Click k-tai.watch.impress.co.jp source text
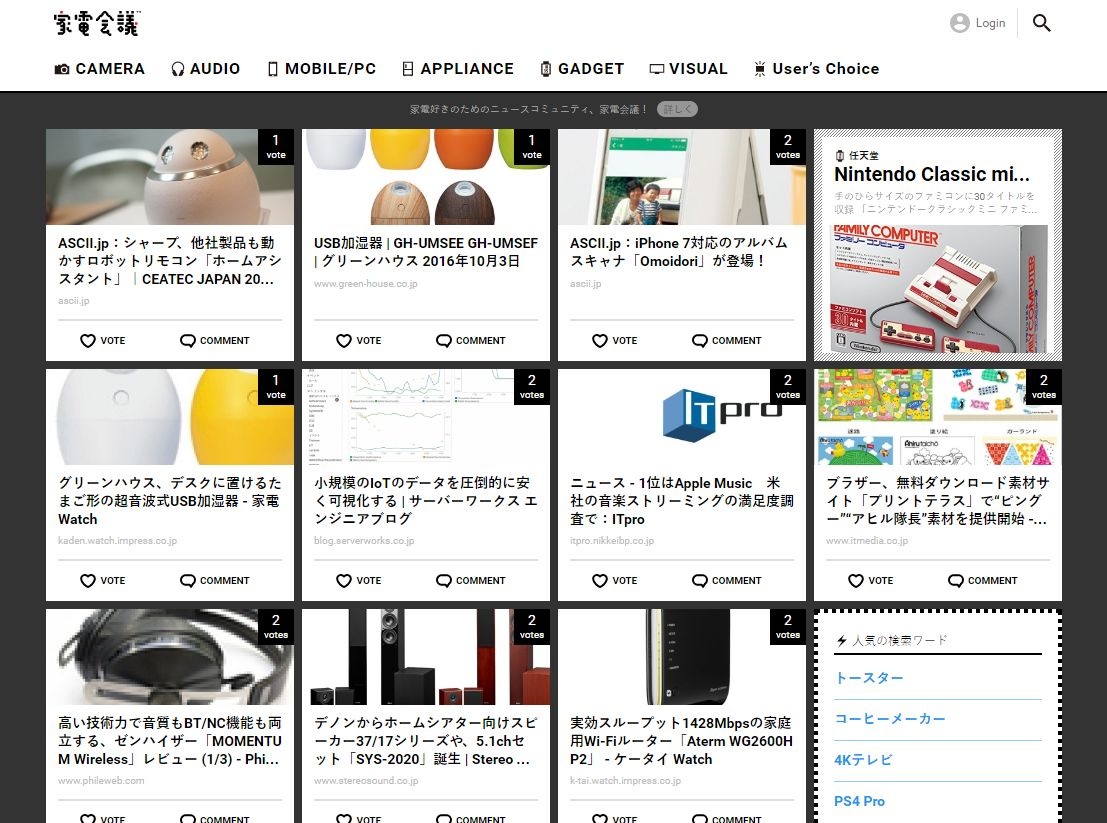1107x823 pixels. point(626,781)
